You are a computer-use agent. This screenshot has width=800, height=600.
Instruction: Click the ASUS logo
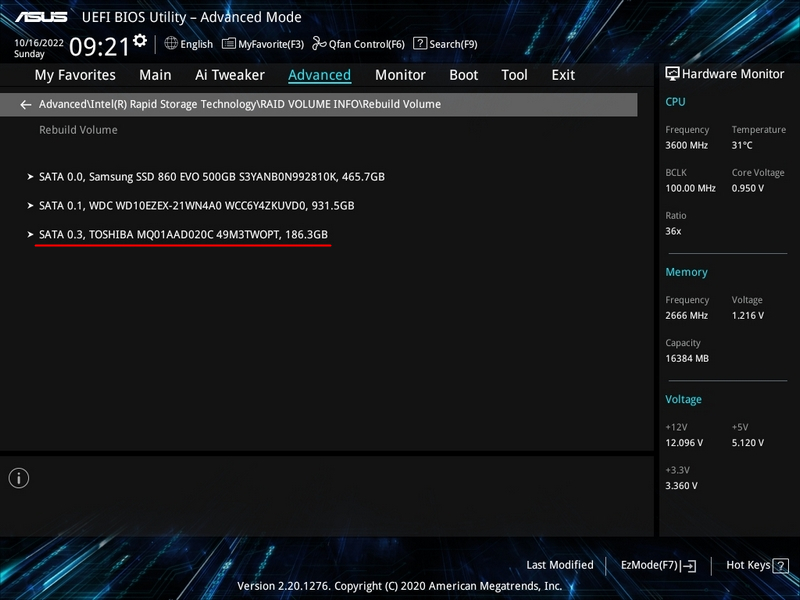click(41, 17)
